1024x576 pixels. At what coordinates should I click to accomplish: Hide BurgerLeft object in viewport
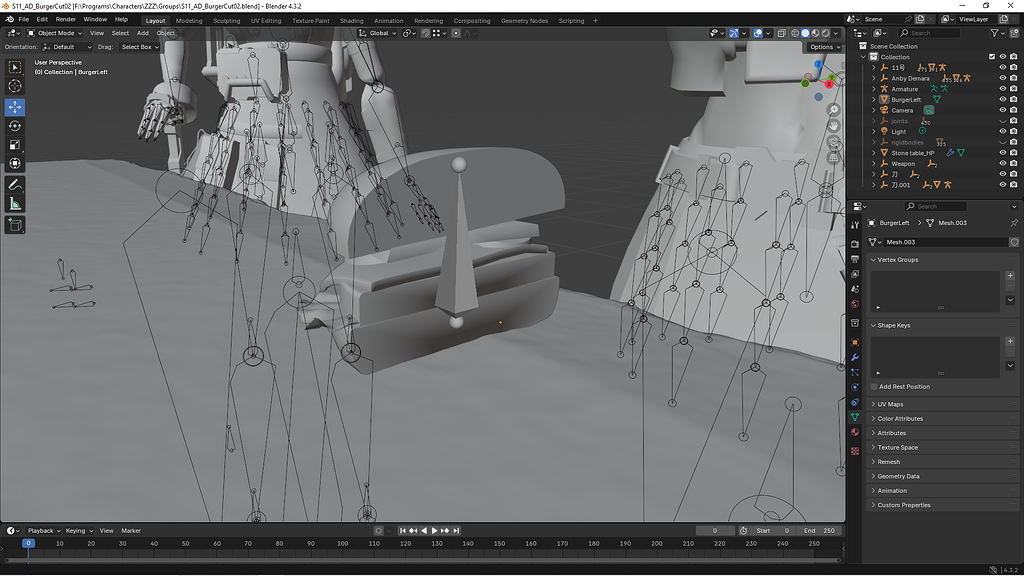pyautogui.click(x=1002, y=99)
